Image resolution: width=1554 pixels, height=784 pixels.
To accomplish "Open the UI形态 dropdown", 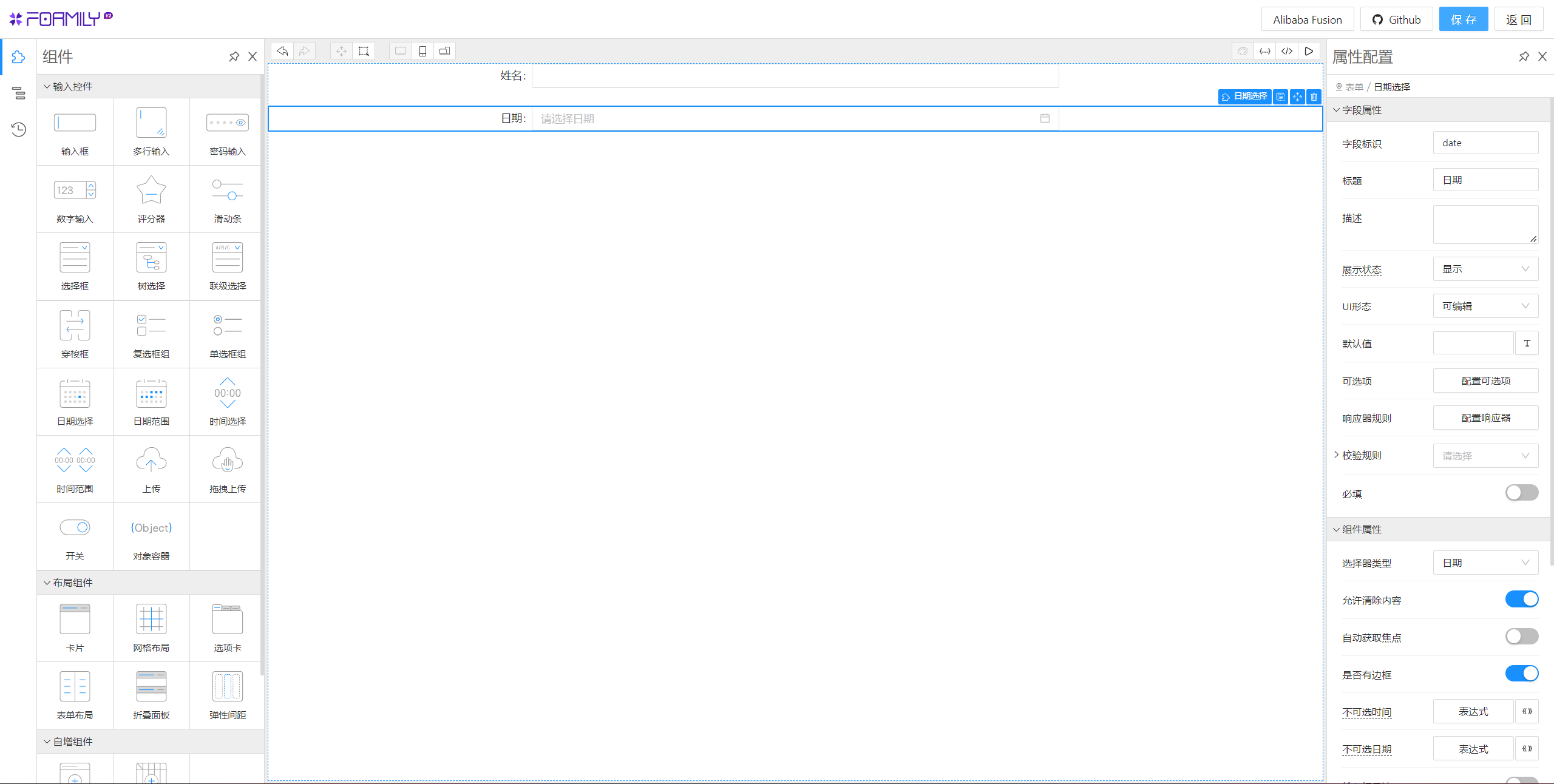I will 1485,306.
